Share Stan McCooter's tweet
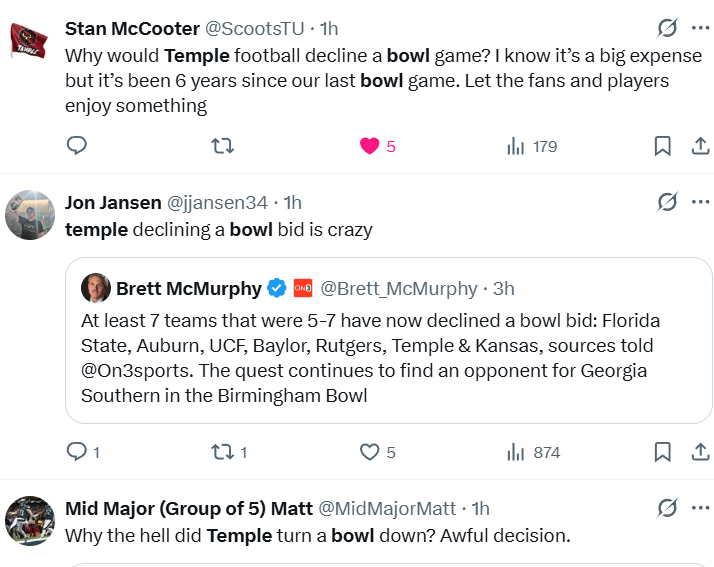Image resolution: width=714 pixels, height=567 pixels. 700,146
